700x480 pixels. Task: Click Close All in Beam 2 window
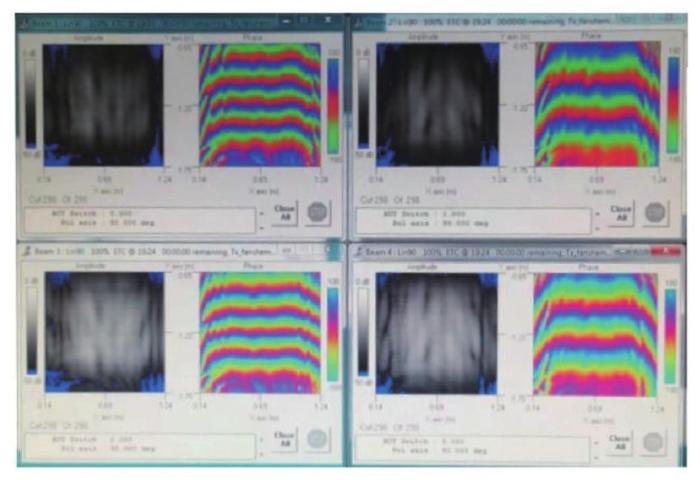point(621,213)
